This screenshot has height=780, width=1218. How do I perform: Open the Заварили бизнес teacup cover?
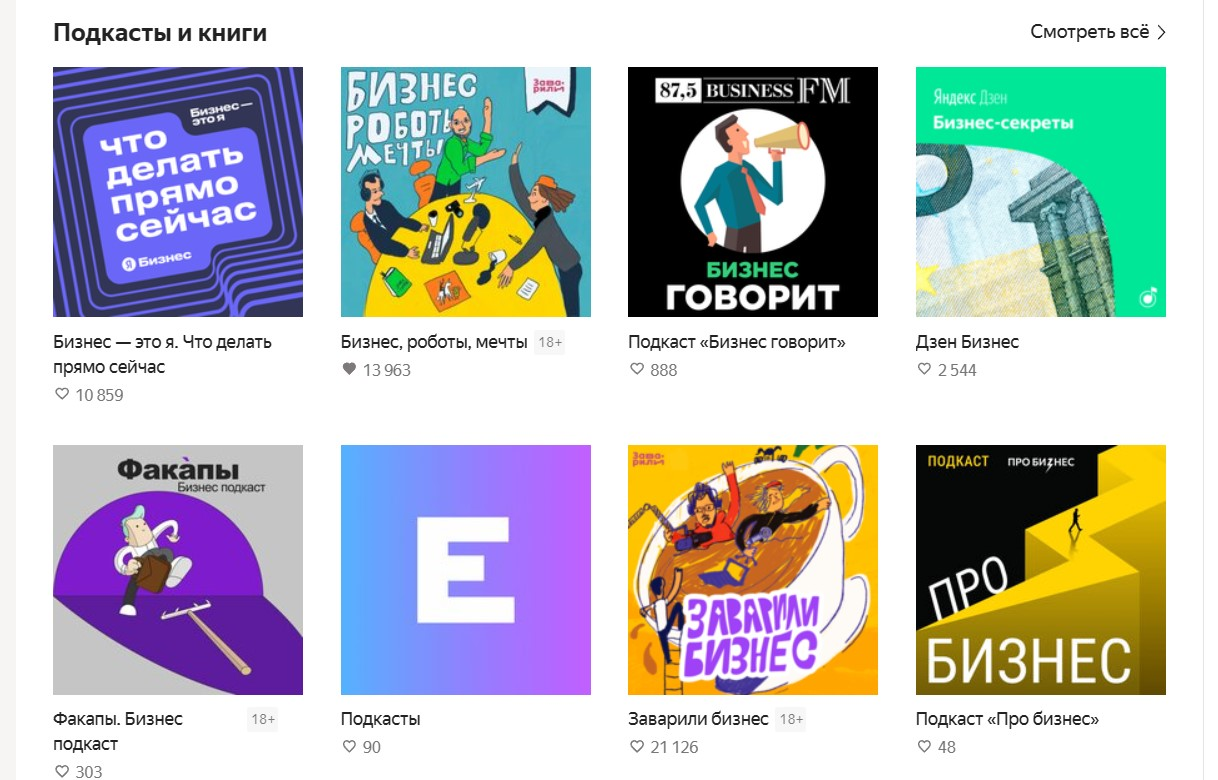753,570
